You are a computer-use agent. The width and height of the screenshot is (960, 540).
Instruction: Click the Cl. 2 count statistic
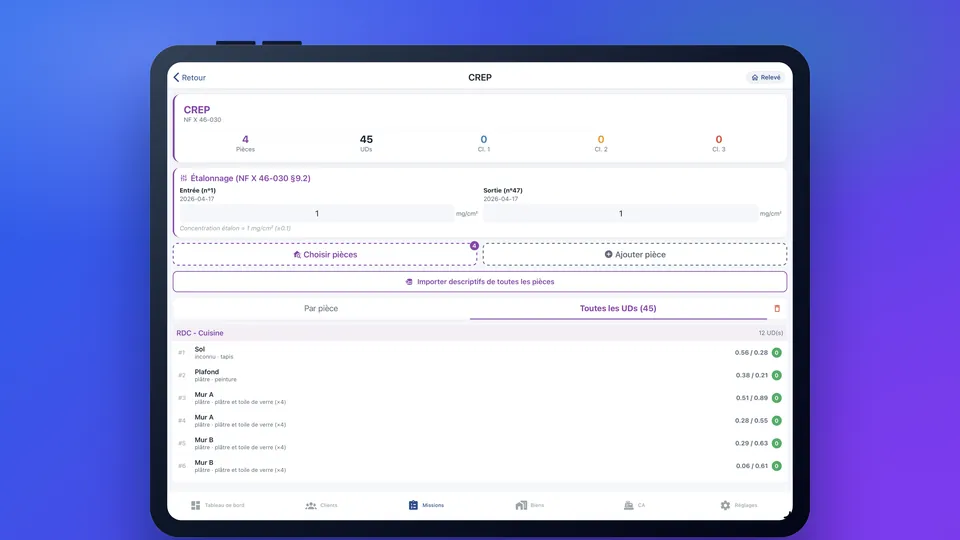click(x=601, y=143)
